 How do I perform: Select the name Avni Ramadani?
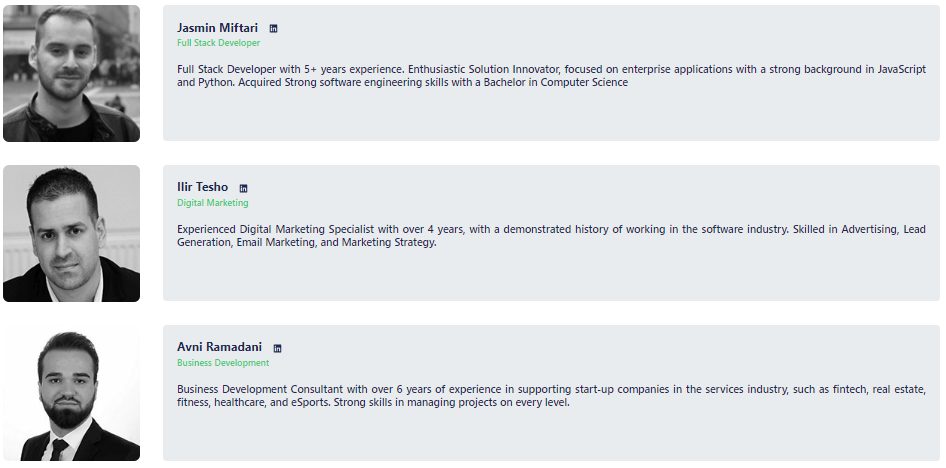220,347
